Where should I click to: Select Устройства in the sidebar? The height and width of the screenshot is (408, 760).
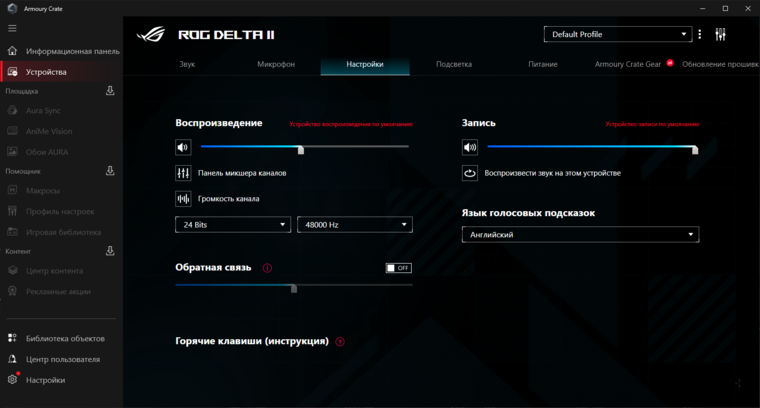(62, 72)
